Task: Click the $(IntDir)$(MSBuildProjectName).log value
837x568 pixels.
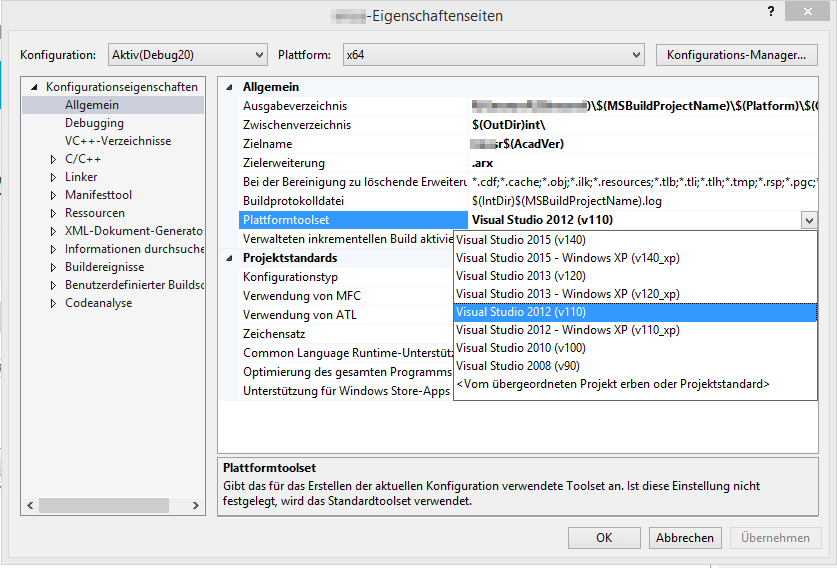Action: pos(643,201)
